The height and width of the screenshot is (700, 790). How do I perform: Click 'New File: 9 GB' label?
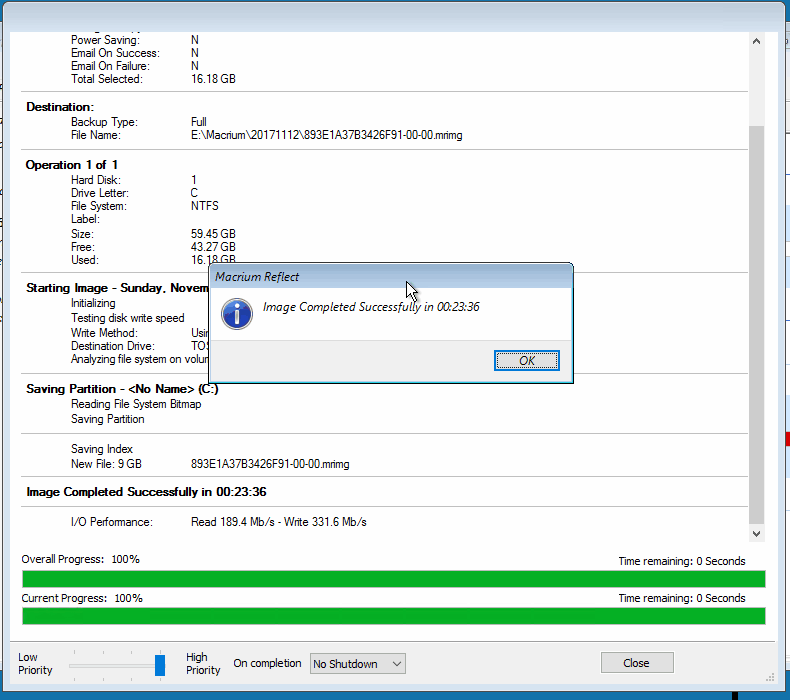tap(106, 464)
